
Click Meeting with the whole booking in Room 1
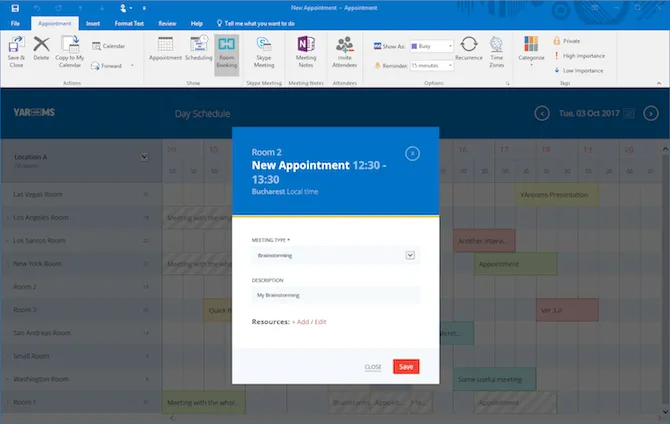click(x=204, y=402)
